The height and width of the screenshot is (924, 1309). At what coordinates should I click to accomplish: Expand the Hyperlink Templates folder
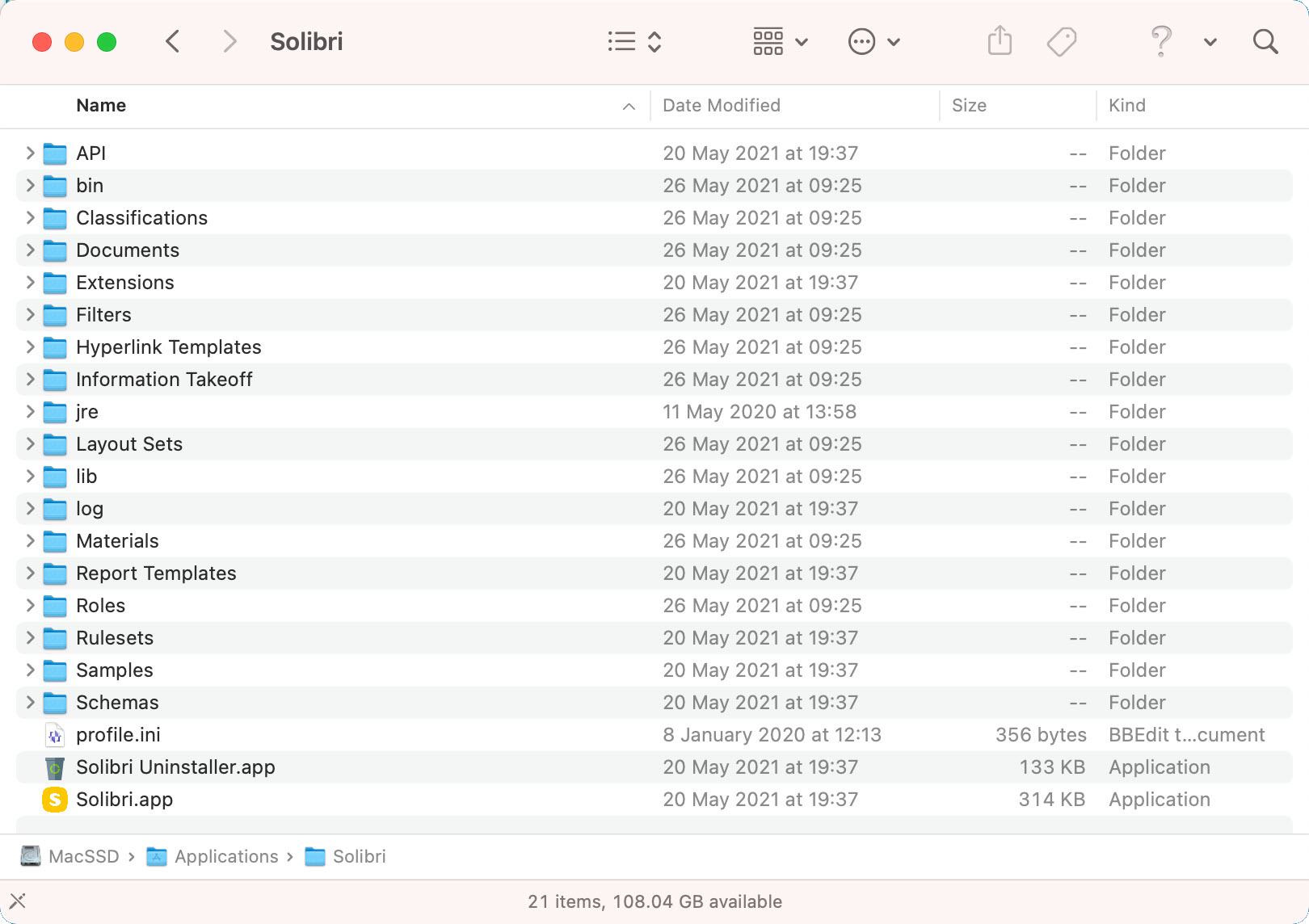click(30, 346)
